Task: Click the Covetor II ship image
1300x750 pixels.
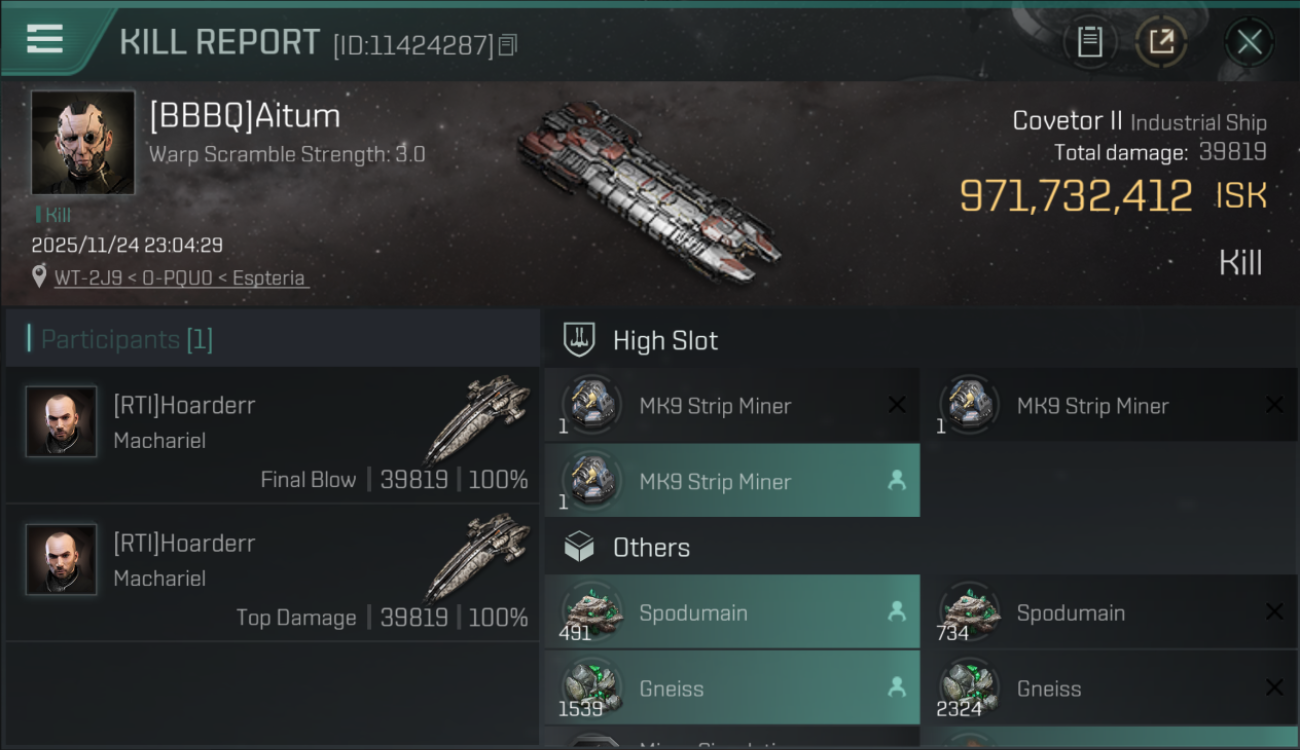Action: 650,190
